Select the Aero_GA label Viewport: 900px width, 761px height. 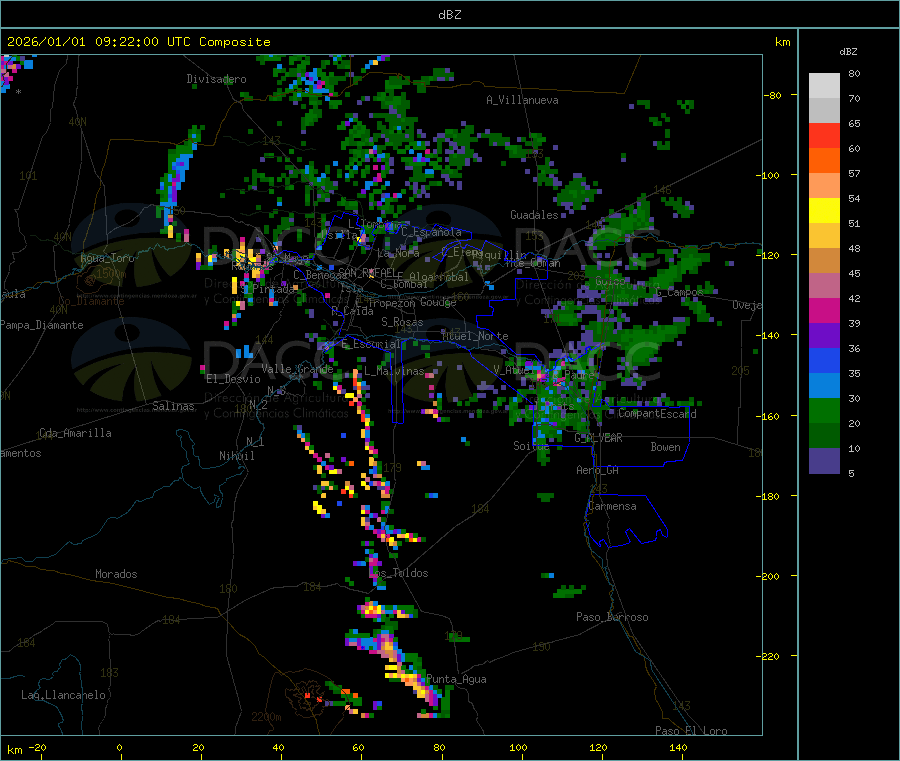[598, 470]
